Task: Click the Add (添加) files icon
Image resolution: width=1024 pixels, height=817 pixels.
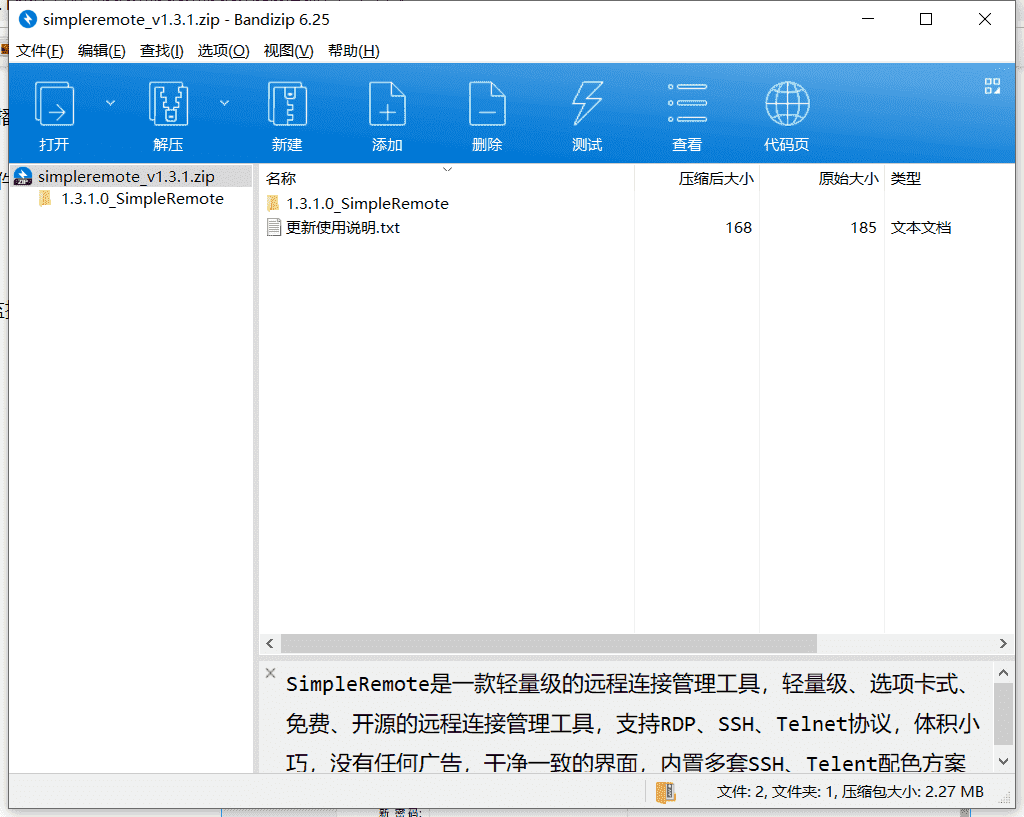Action: [387, 103]
